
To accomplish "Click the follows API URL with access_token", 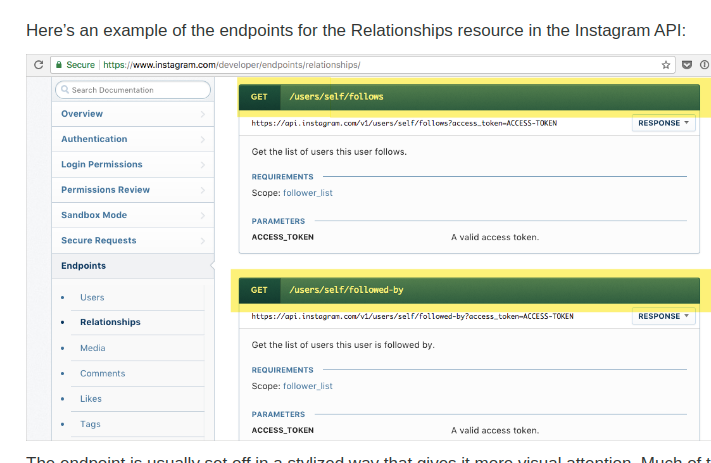I will 404,123.
